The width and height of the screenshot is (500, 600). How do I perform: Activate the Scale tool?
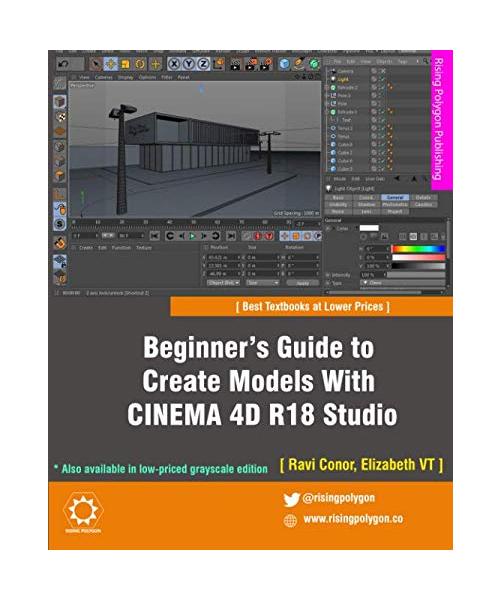(125, 64)
